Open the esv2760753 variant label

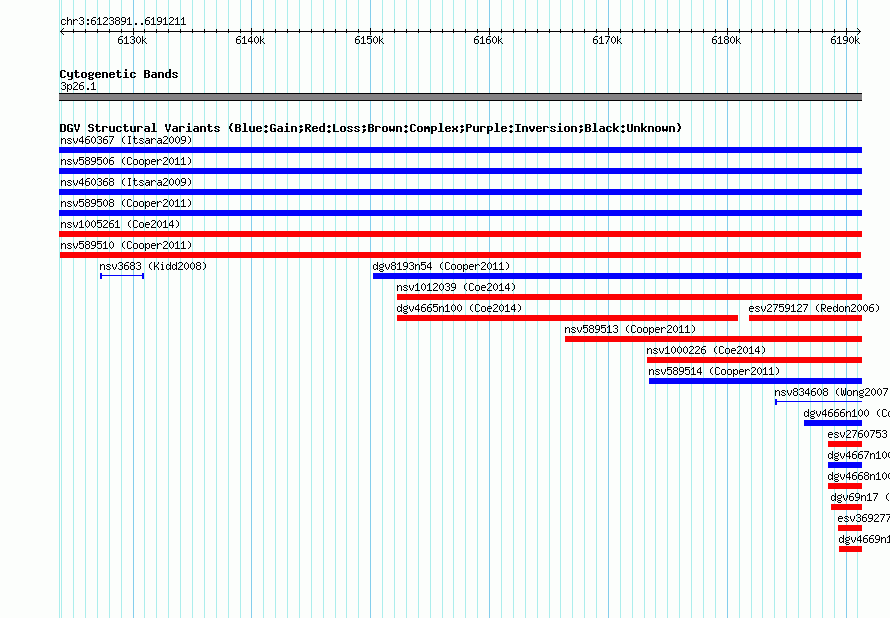click(x=857, y=434)
